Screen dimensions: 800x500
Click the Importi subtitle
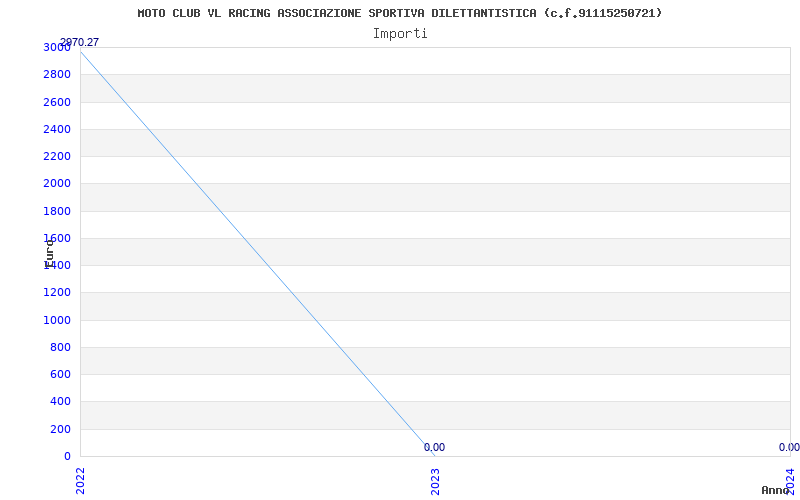pyautogui.click(x=400, y=34)
